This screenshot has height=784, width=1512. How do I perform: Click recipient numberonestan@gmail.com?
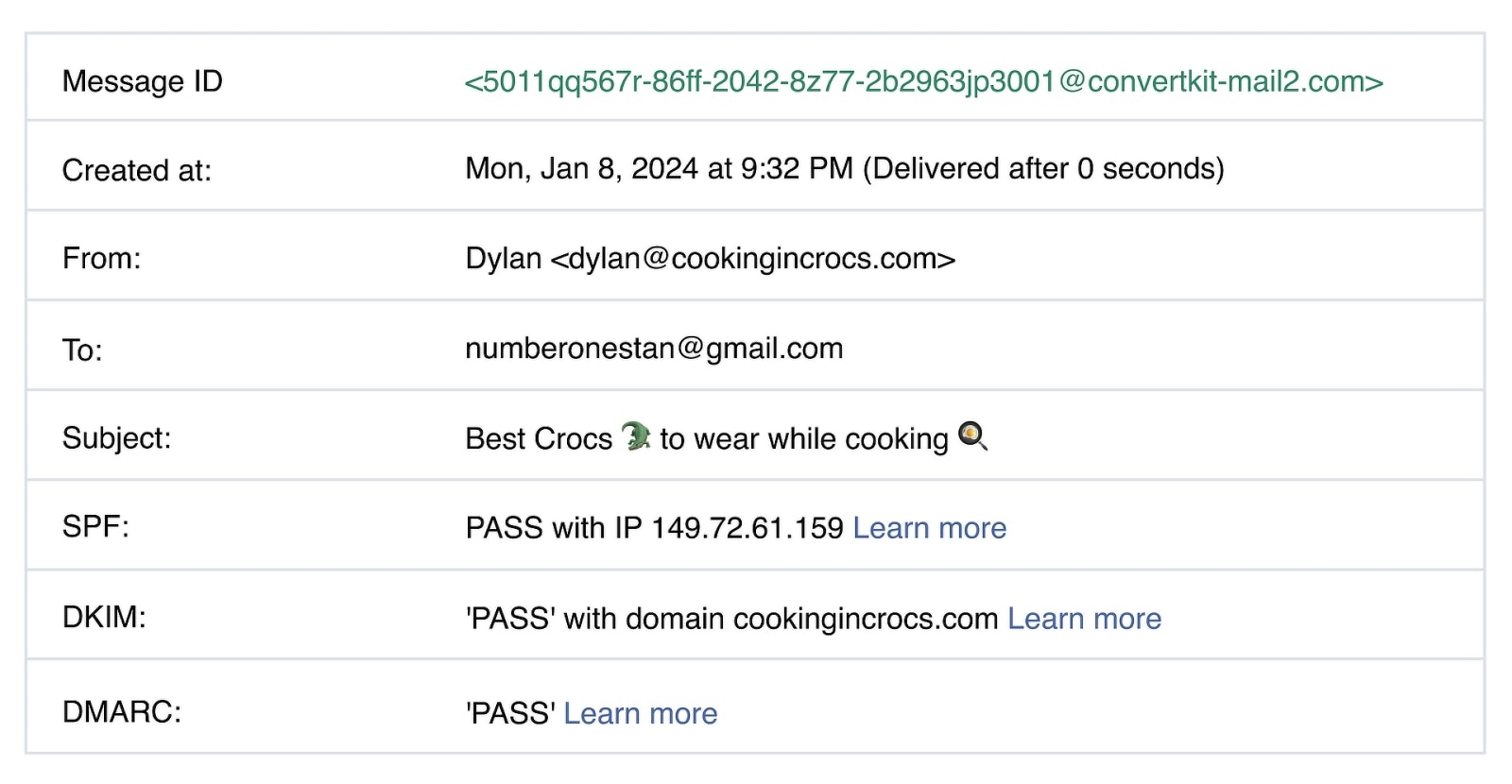click(654, 348)
